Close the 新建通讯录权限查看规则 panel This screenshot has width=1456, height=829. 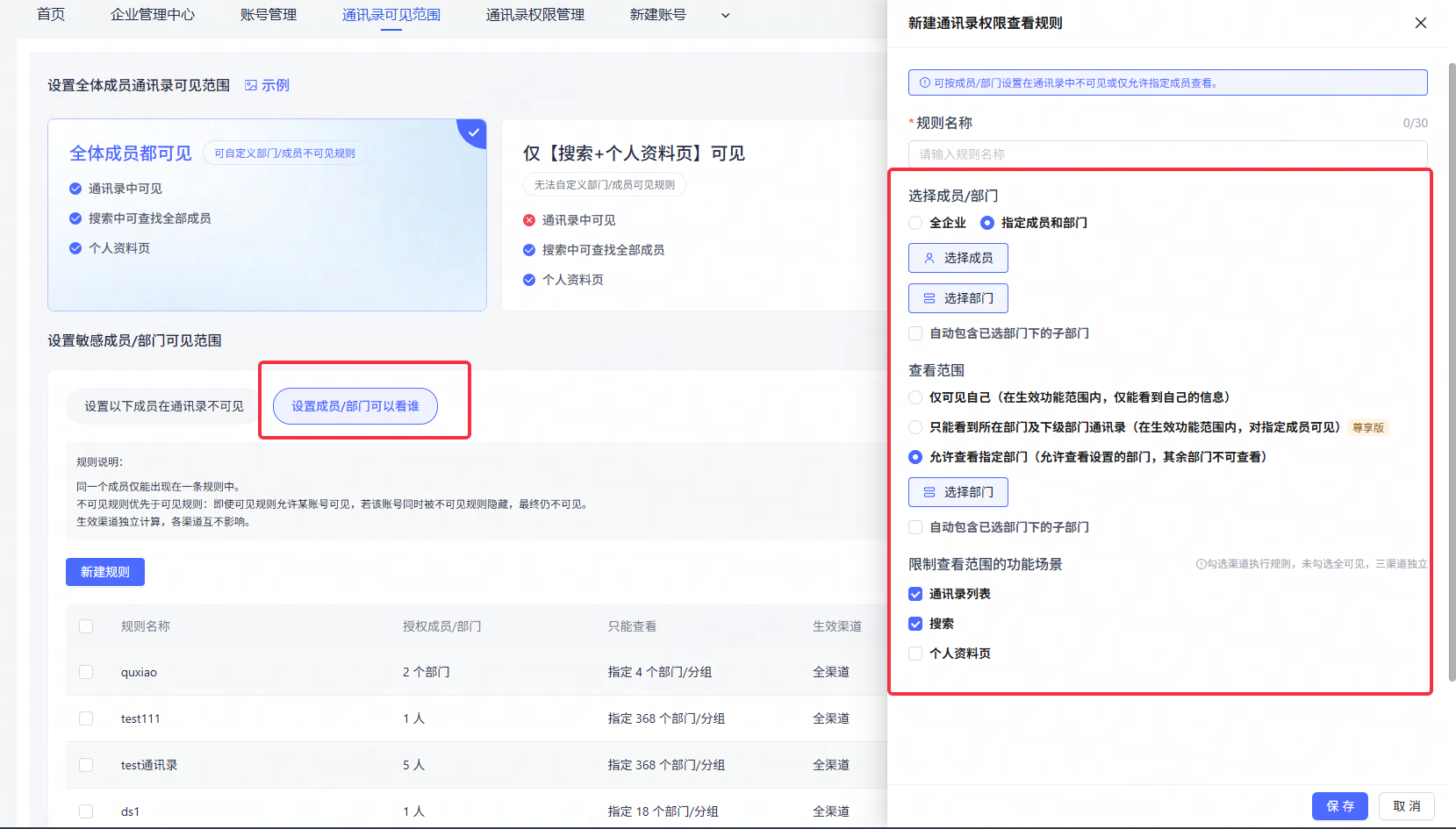[1421, 23]
